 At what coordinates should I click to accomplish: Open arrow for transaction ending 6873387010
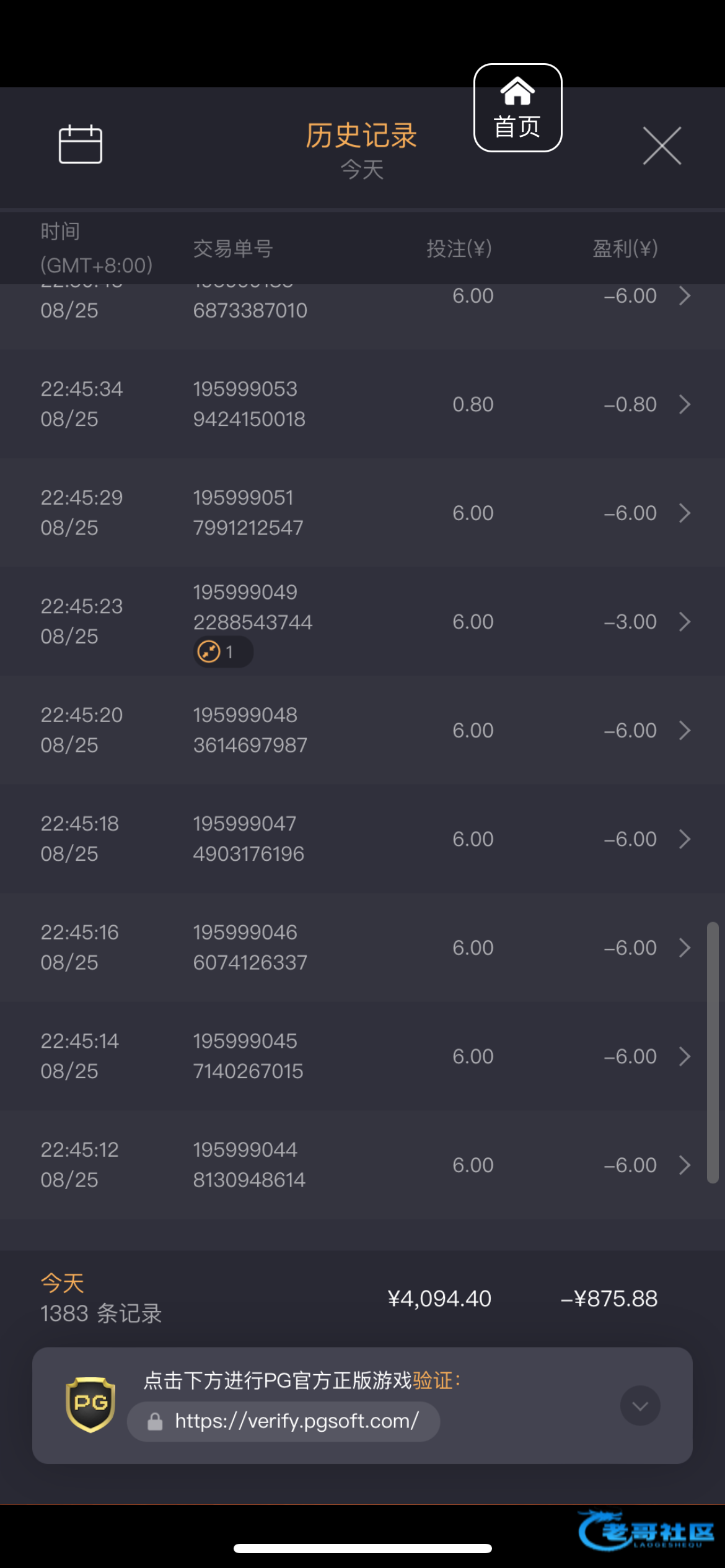tap(684, 296)
